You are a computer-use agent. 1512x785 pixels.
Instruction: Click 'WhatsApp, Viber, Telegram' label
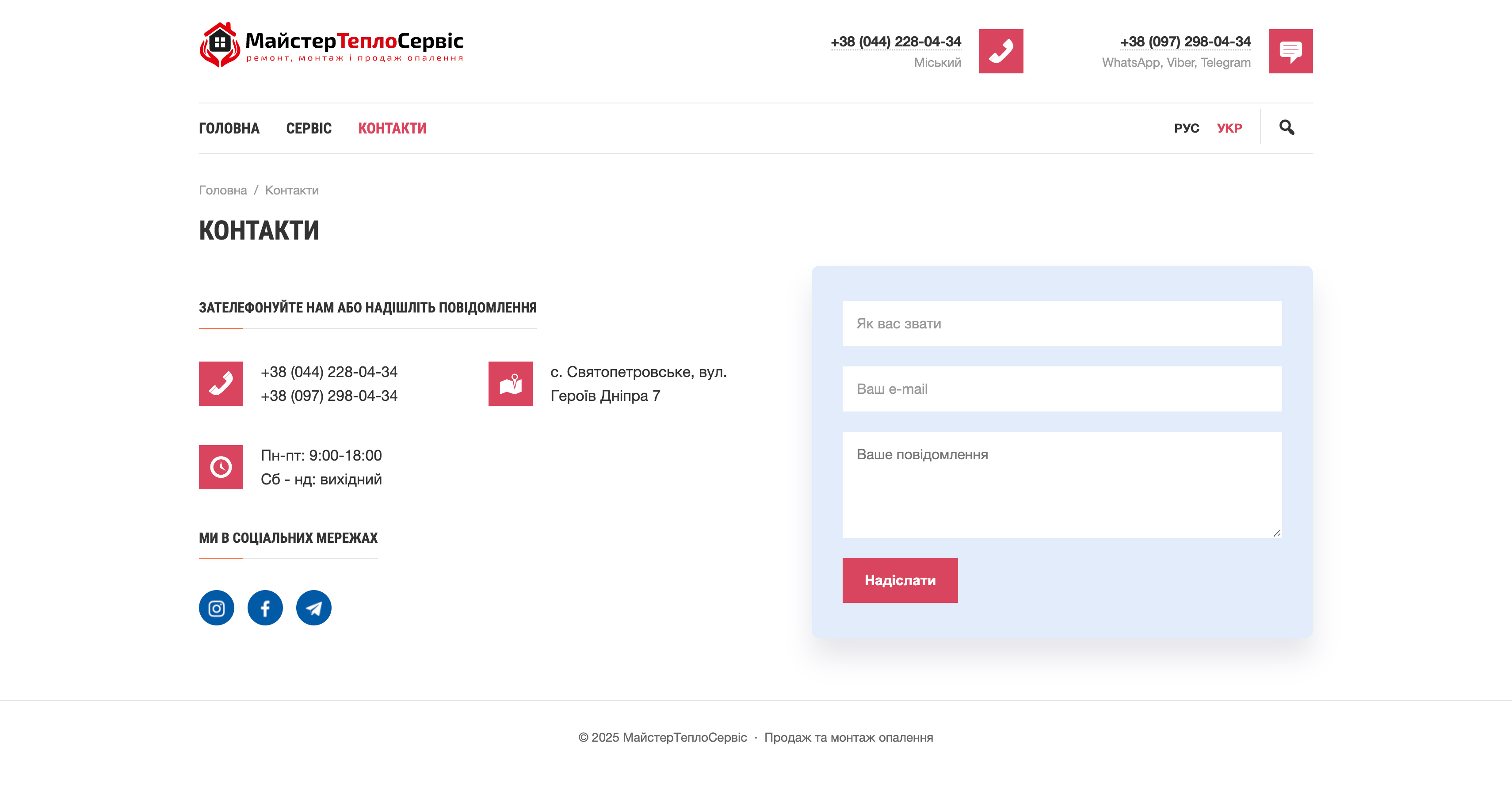tap(1176, 63)
